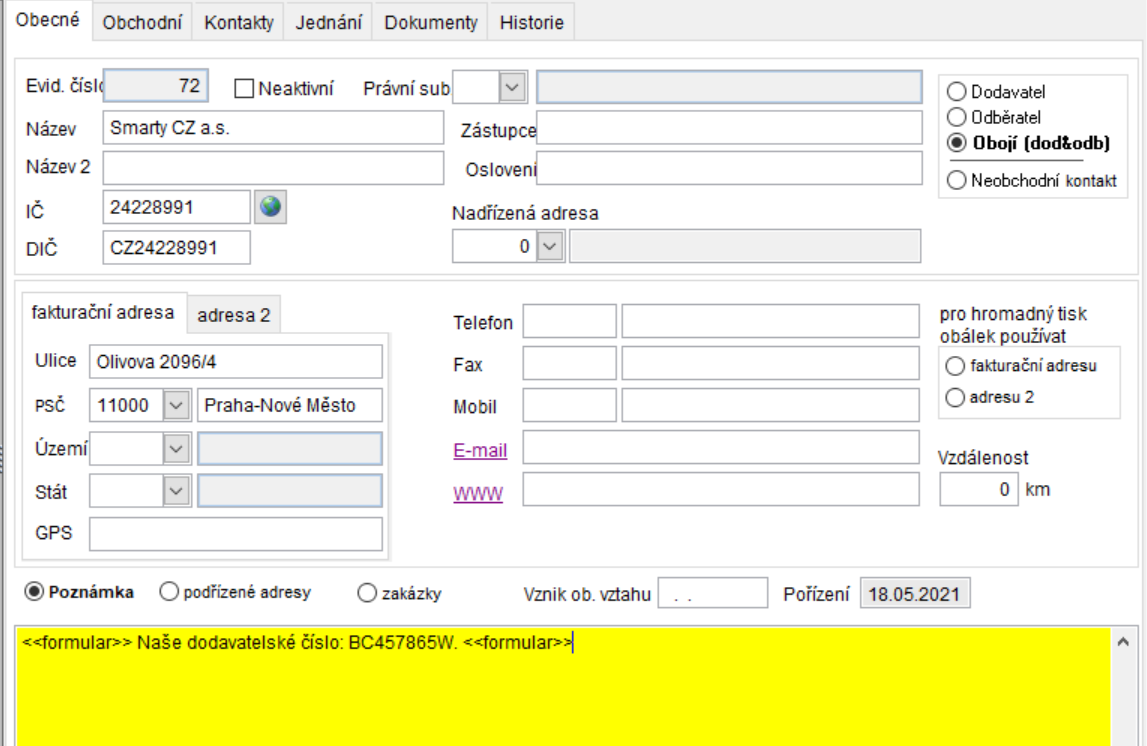Select the Dodavatel radio button
The width and height of the screenshot is (1147, 746).
point(955,92)
